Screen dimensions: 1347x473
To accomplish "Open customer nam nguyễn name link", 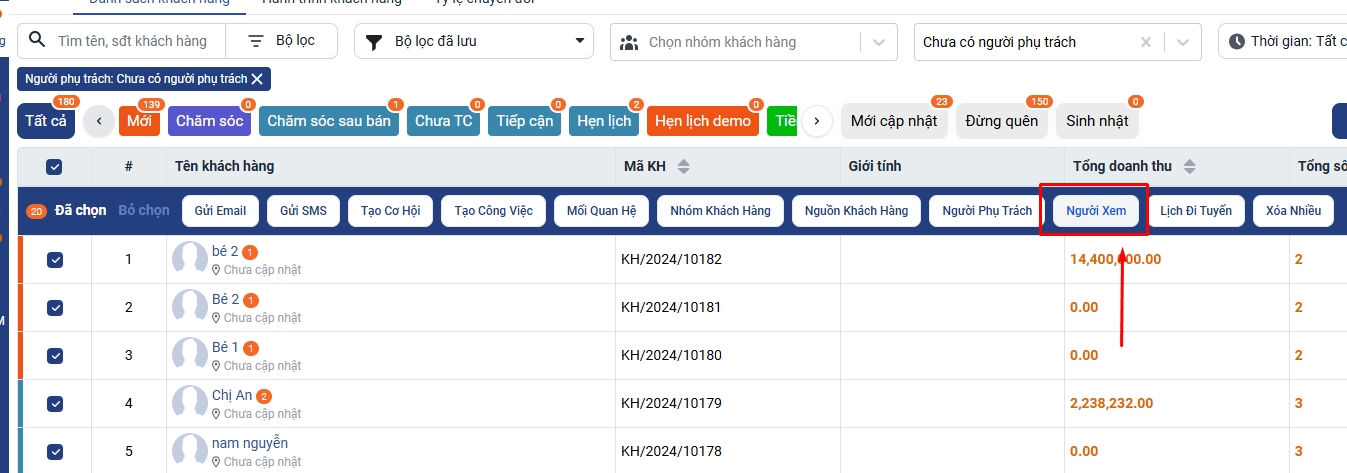I will pyautogui.click(x=250, y=443).
